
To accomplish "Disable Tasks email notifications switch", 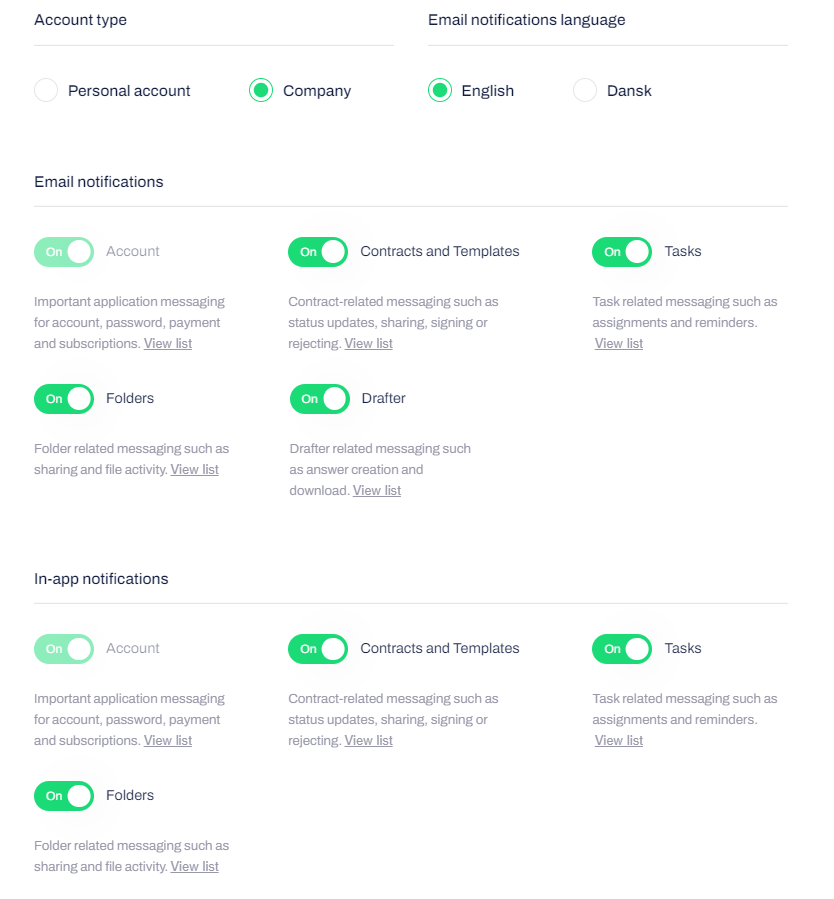I will click(x=622, y=252).
